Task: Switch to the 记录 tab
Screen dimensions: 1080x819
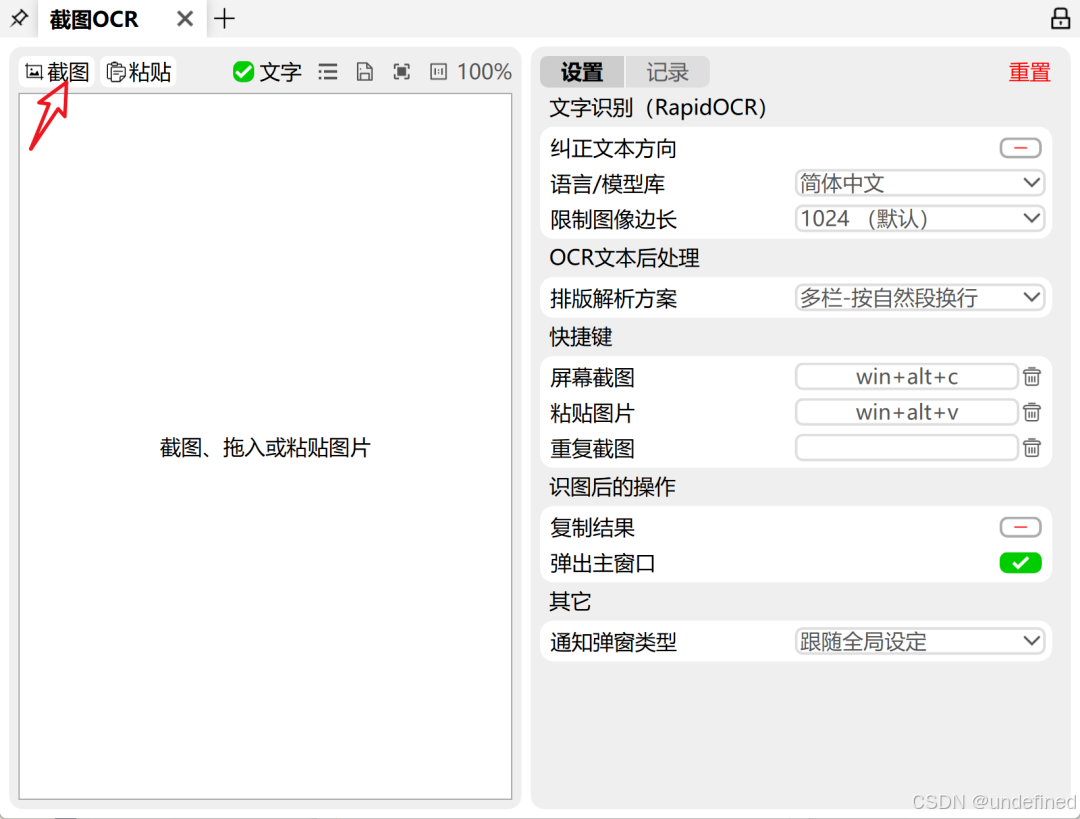Action: tap(666, 71)
